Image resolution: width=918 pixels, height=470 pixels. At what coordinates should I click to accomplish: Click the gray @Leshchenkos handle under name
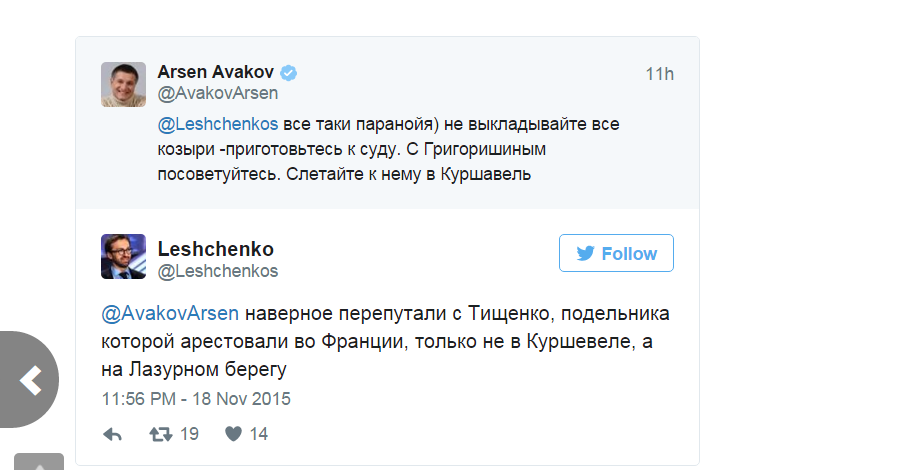[218, 271]
